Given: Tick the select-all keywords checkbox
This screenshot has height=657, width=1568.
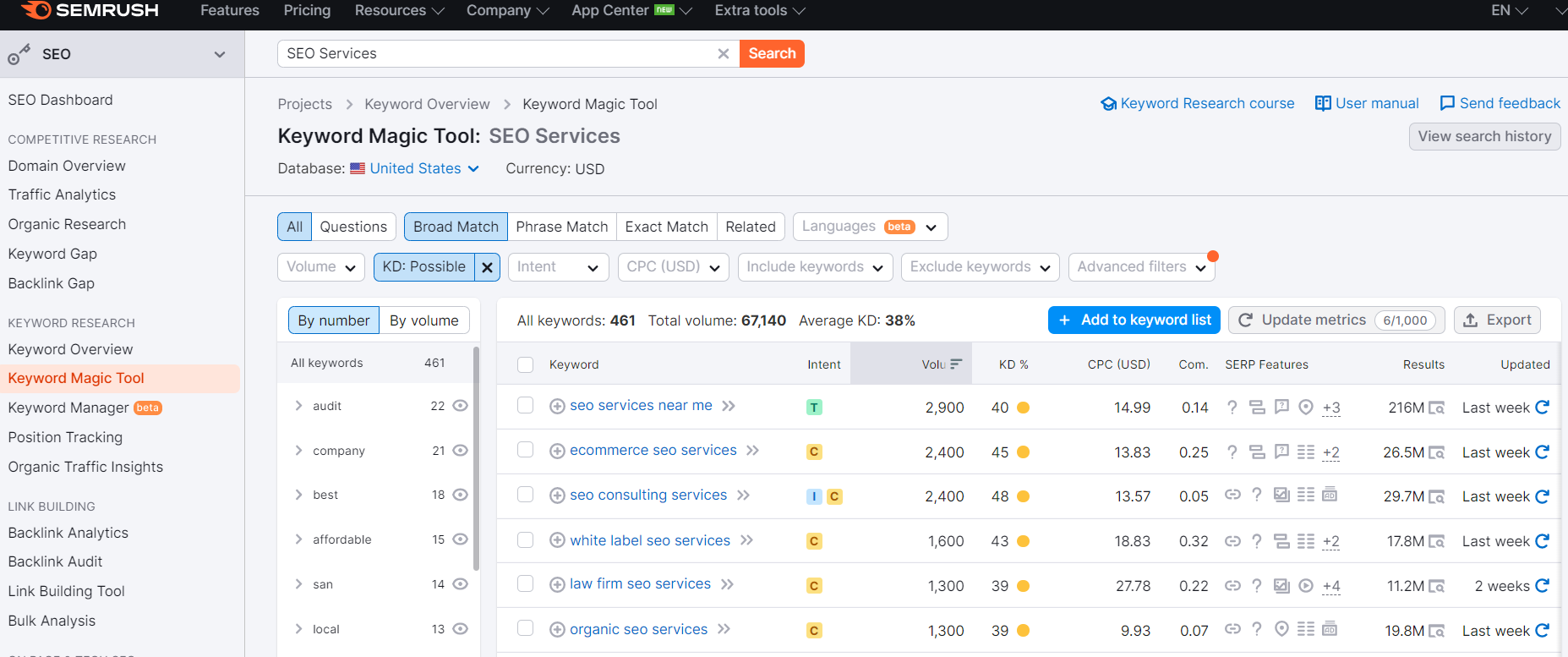Looking at the screenshot, I should pyautogui.click(x=526, y=364).
